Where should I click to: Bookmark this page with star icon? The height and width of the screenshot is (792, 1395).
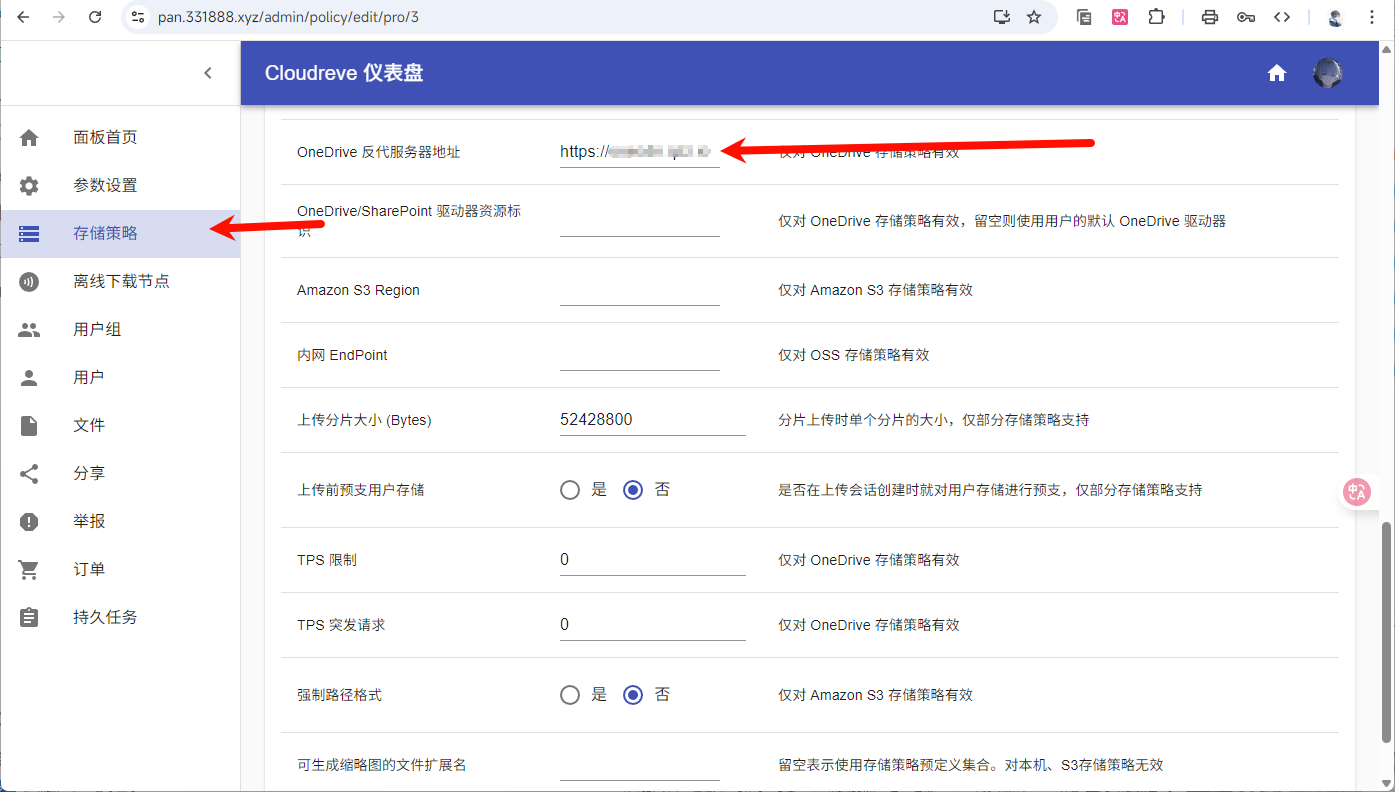coord(1034,17)
